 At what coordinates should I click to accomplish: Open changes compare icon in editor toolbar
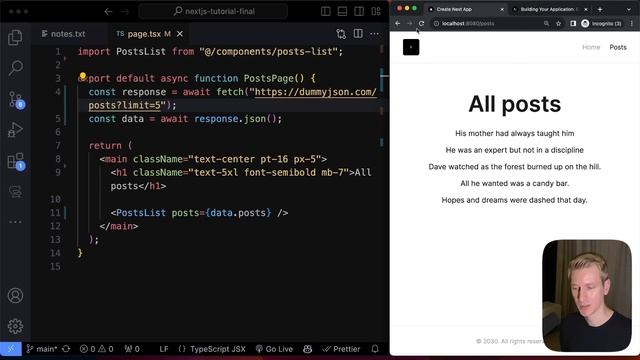click(x=341, y=34)
